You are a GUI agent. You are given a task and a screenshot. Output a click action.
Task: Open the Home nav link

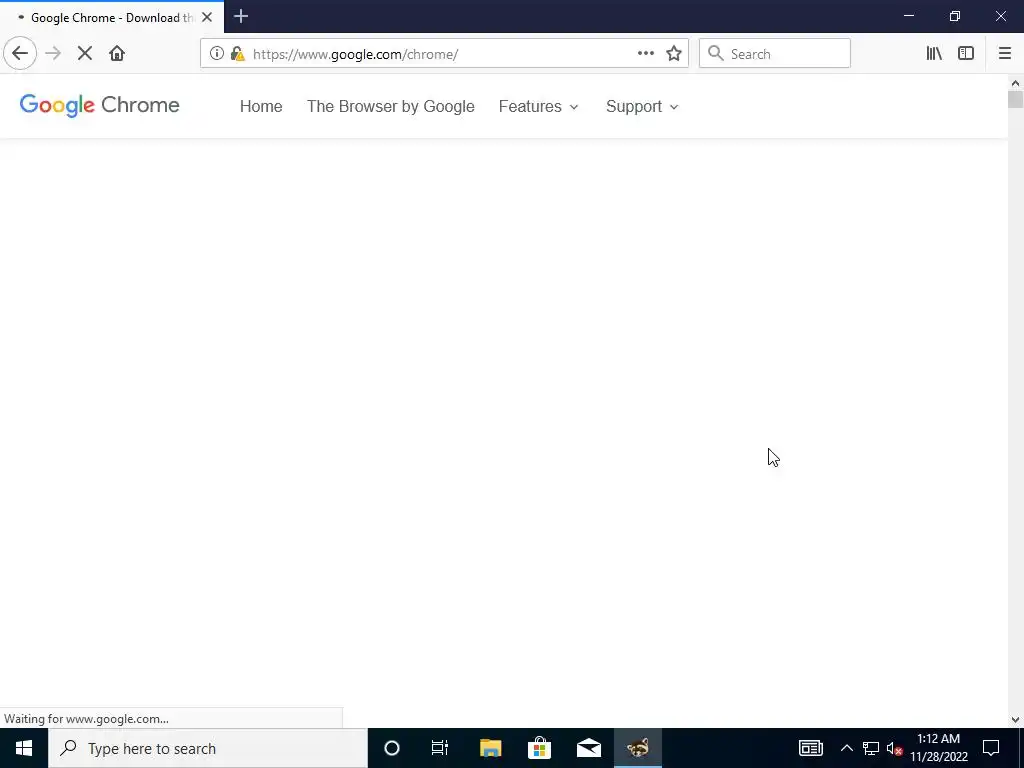261,106
